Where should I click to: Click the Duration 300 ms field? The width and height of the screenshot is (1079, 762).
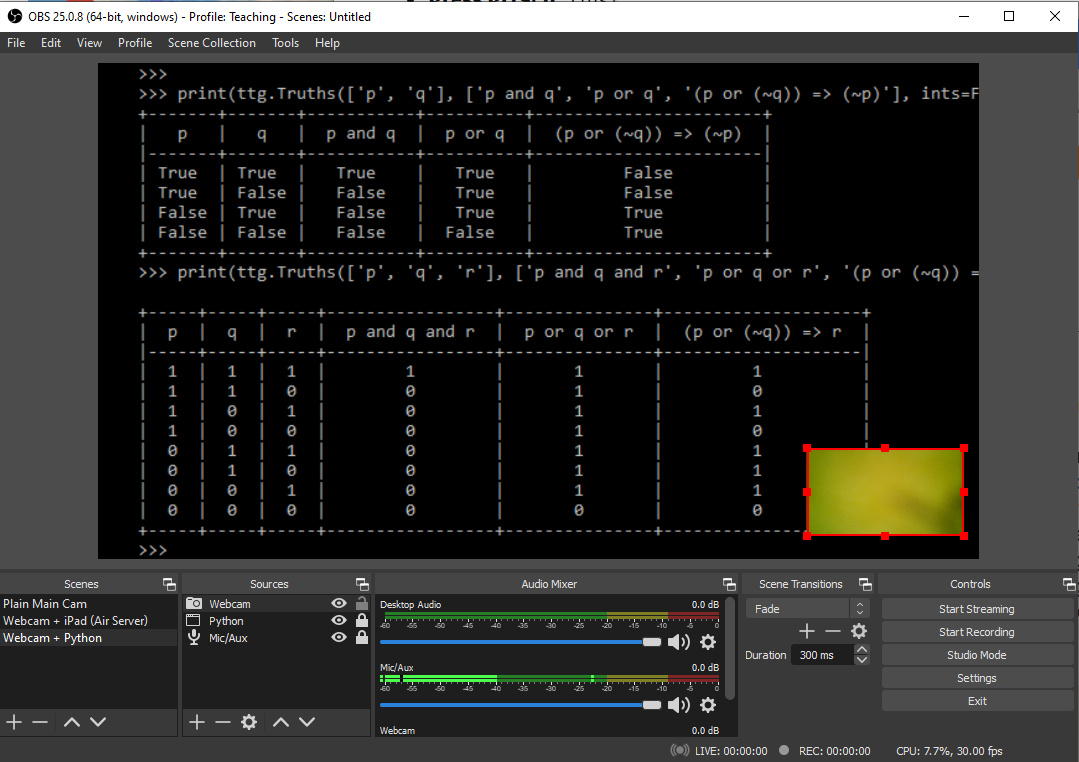point(822,655)
